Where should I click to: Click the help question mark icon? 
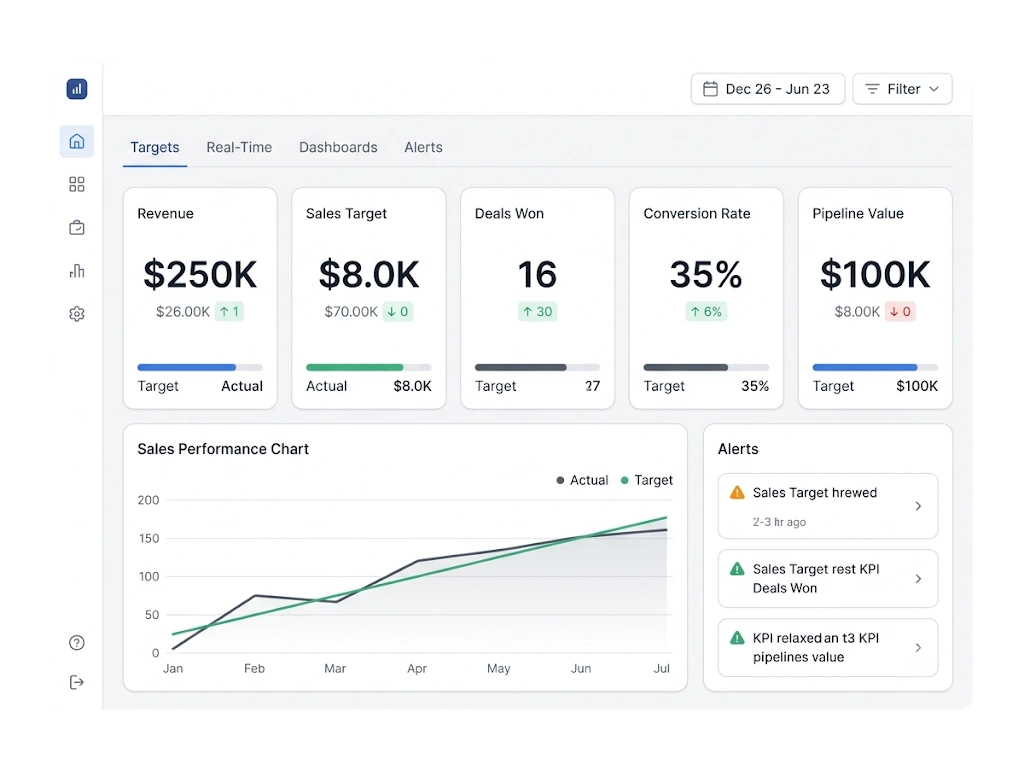point(77,643)
